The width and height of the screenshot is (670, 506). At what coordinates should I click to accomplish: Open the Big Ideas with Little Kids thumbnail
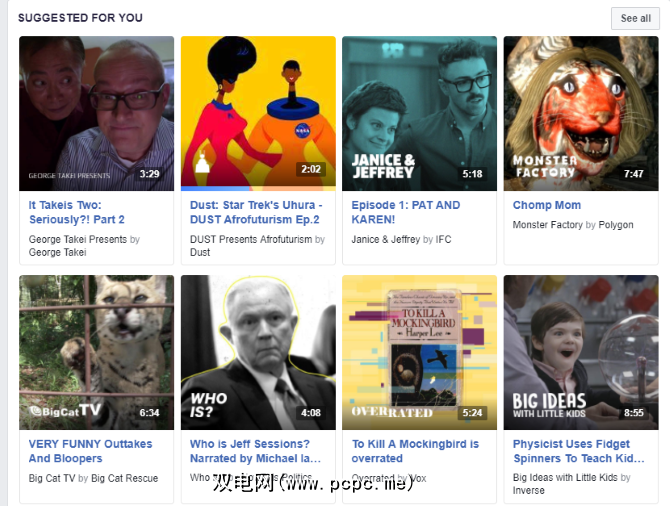pos(581,352)
